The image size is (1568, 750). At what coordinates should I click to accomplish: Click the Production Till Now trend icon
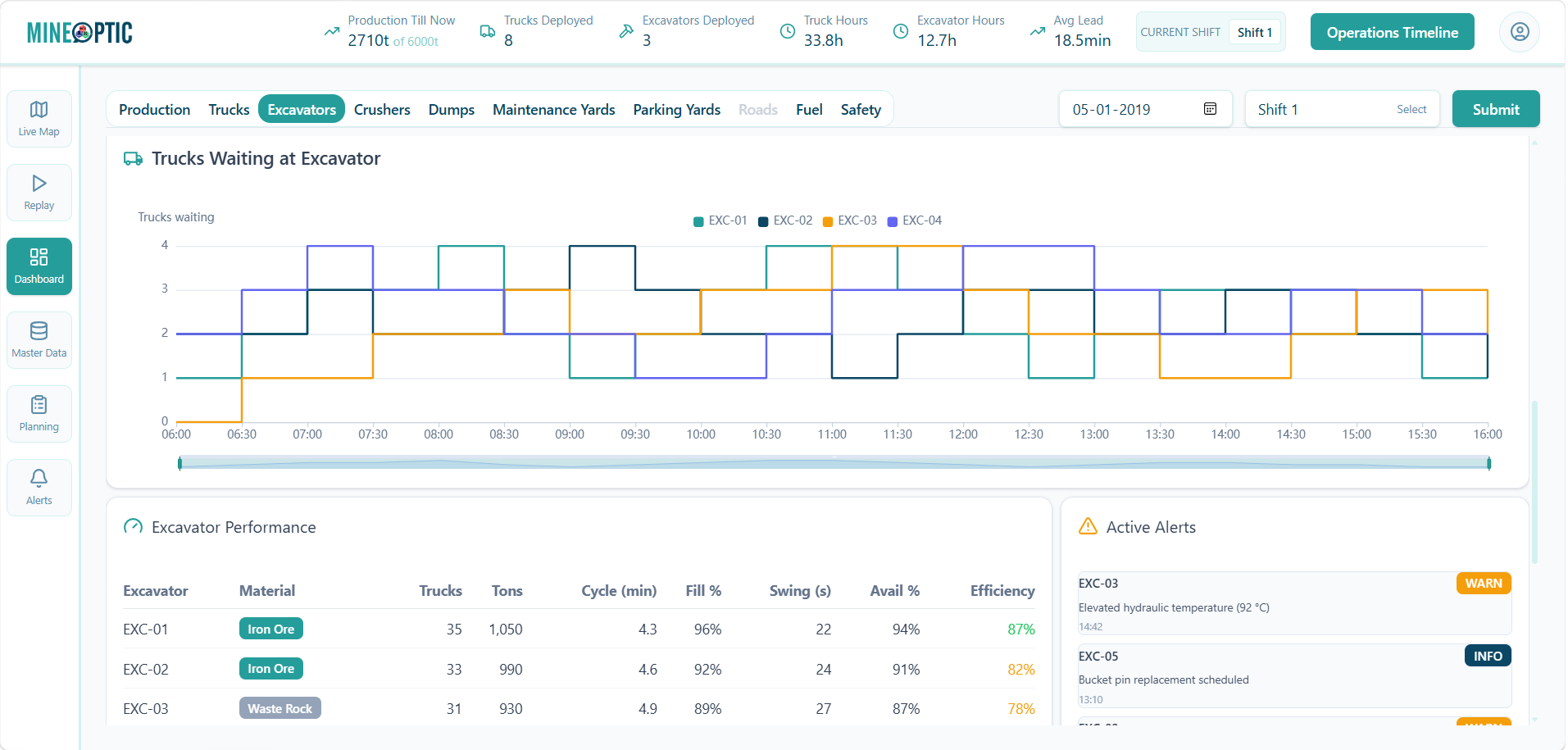pos(331,32)
